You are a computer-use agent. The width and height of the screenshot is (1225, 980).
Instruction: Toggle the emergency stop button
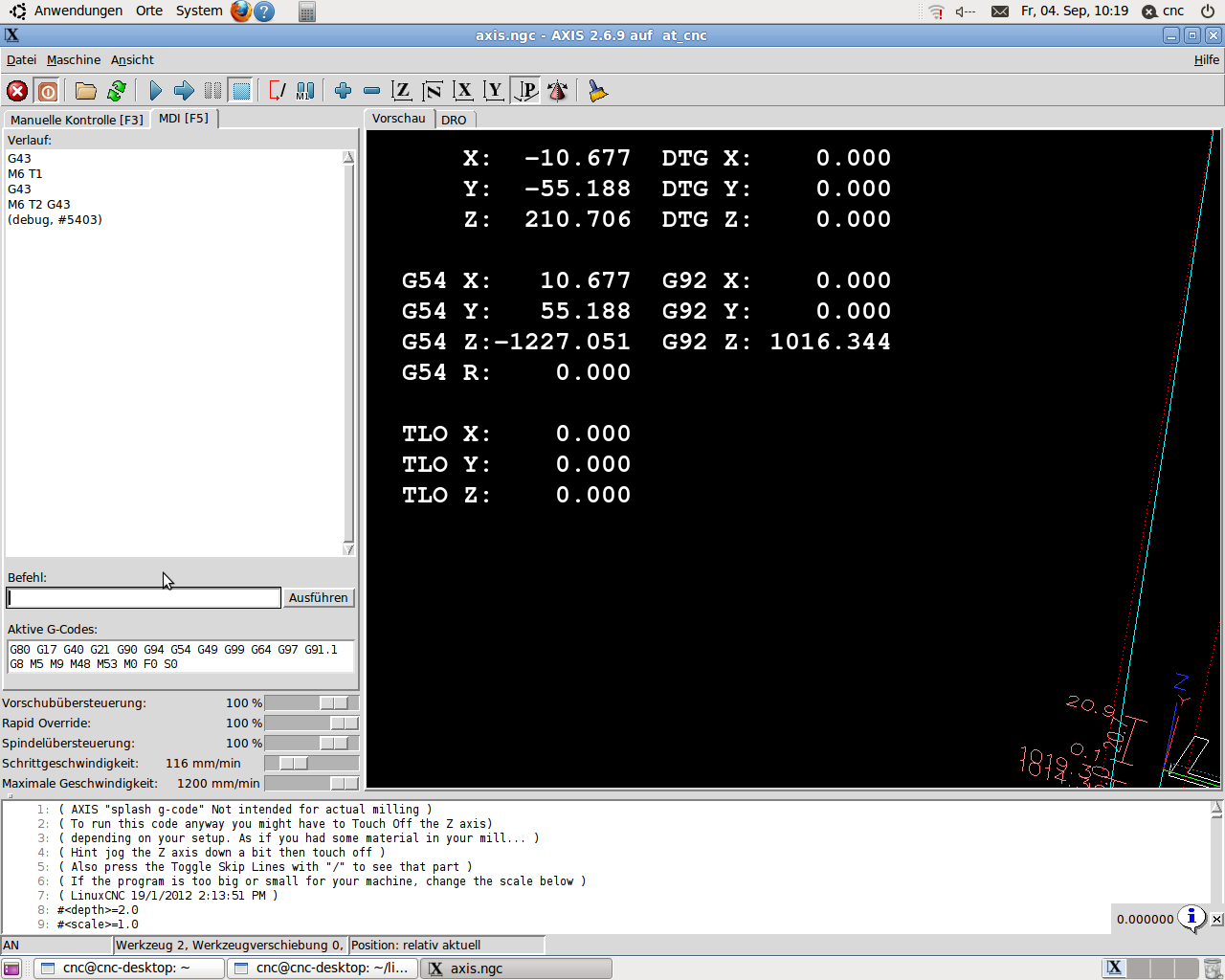17,91
